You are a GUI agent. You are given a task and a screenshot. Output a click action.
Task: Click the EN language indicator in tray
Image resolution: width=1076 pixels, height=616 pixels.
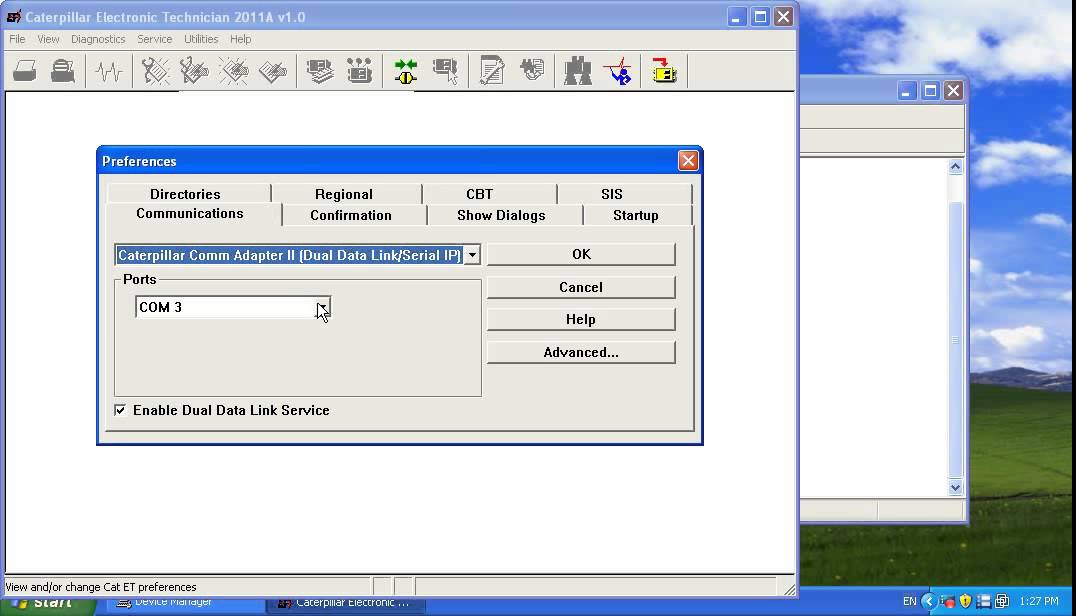pos(909,602)
